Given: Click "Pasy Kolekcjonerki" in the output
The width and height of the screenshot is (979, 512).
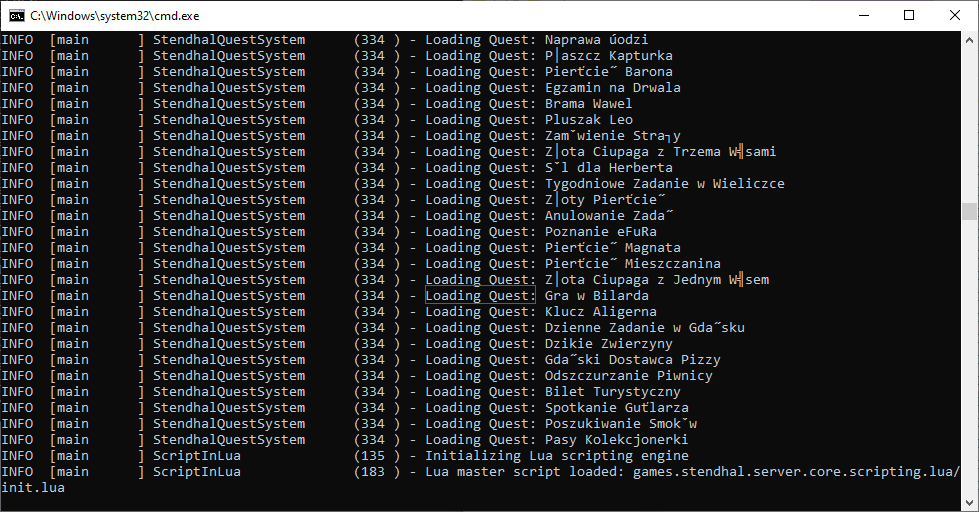Looking at the screenshot, I should (616, 440).
